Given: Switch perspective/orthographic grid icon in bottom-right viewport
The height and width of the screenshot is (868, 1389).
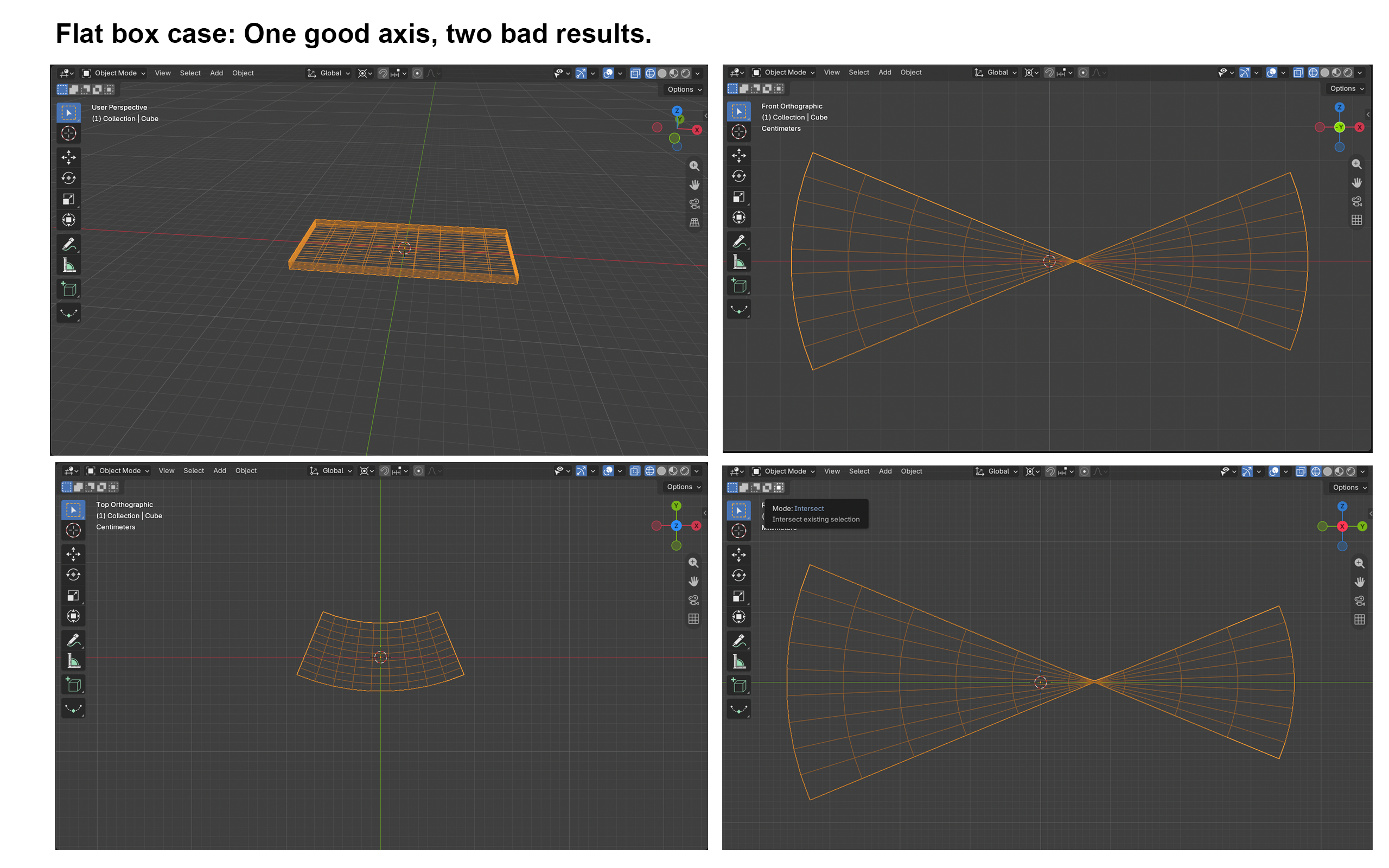Looking at the screenshot, I should 1359,620.
